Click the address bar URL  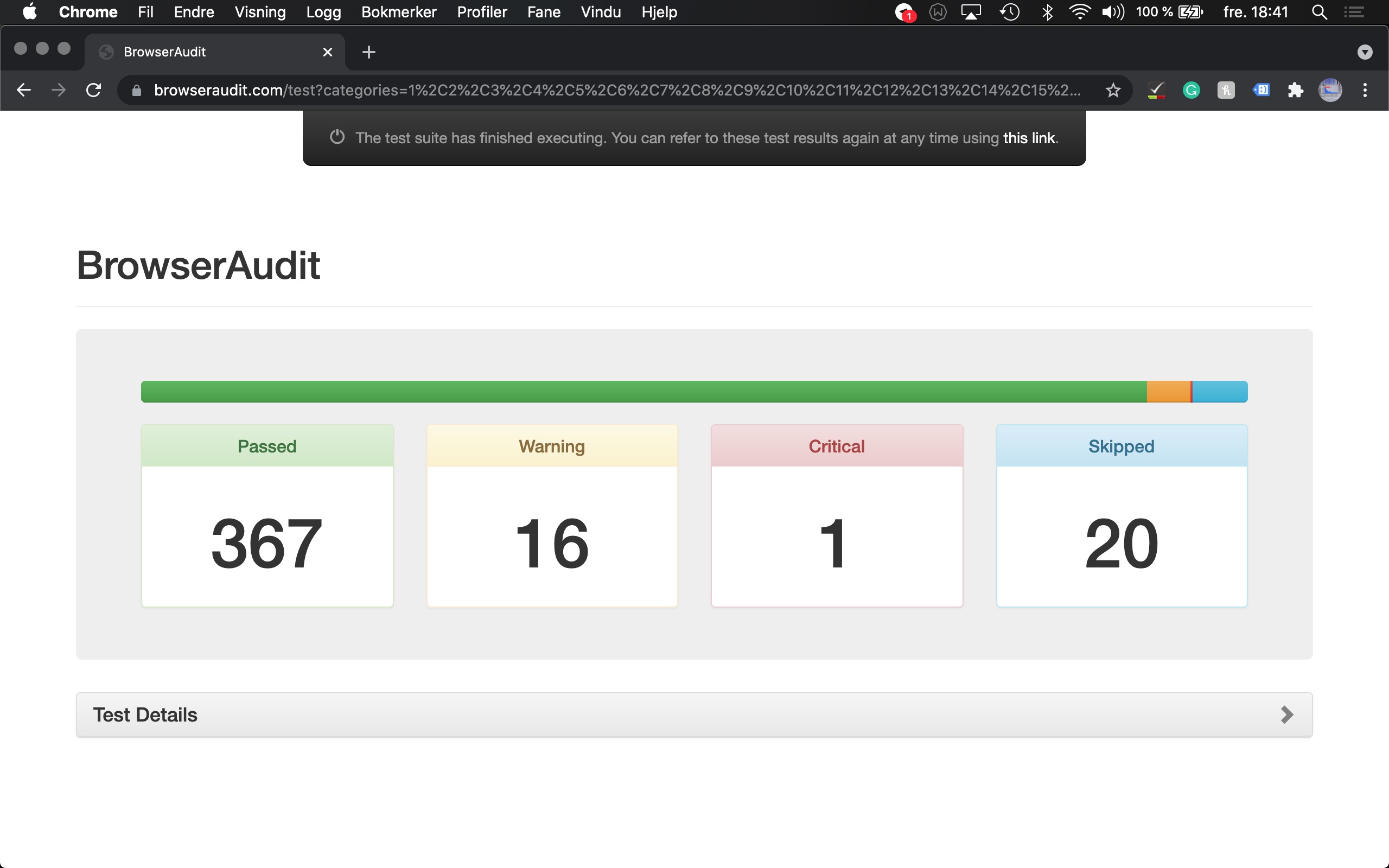[617, 90]
